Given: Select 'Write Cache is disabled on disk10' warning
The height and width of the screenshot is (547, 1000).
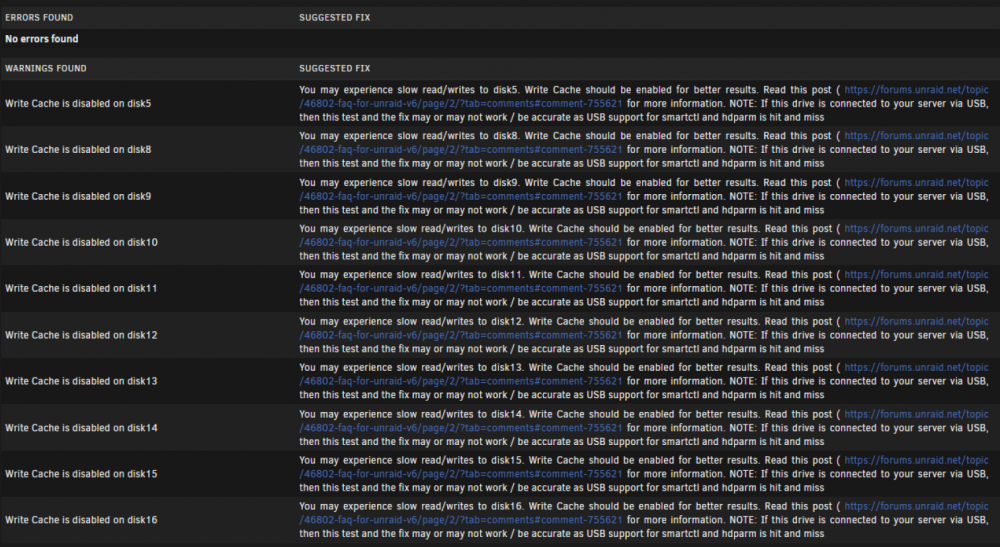Looking at the screenshot, I should (81, 242).
